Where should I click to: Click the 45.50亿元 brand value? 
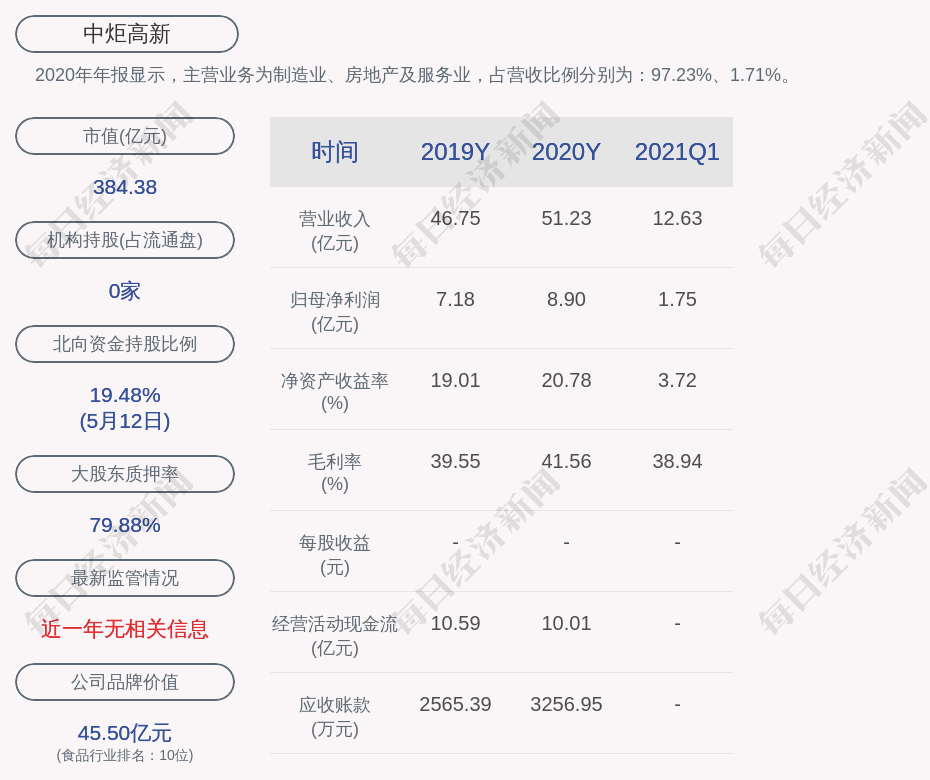click(x=125, y=733)
